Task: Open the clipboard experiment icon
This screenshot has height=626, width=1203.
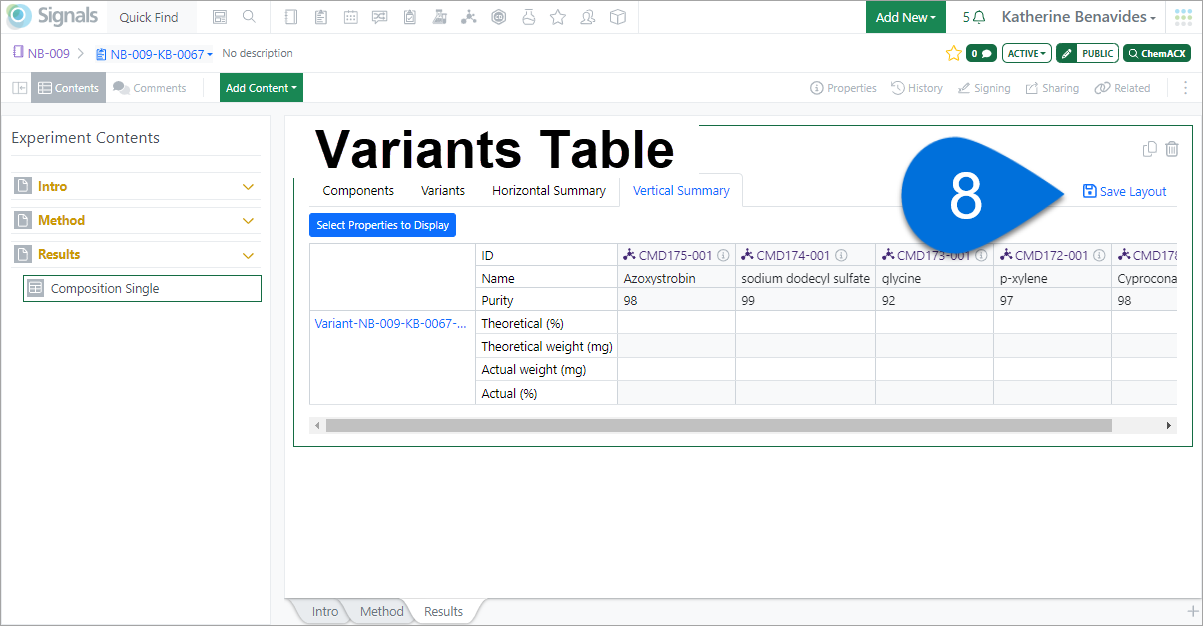Action: click(x=320, y=17)
